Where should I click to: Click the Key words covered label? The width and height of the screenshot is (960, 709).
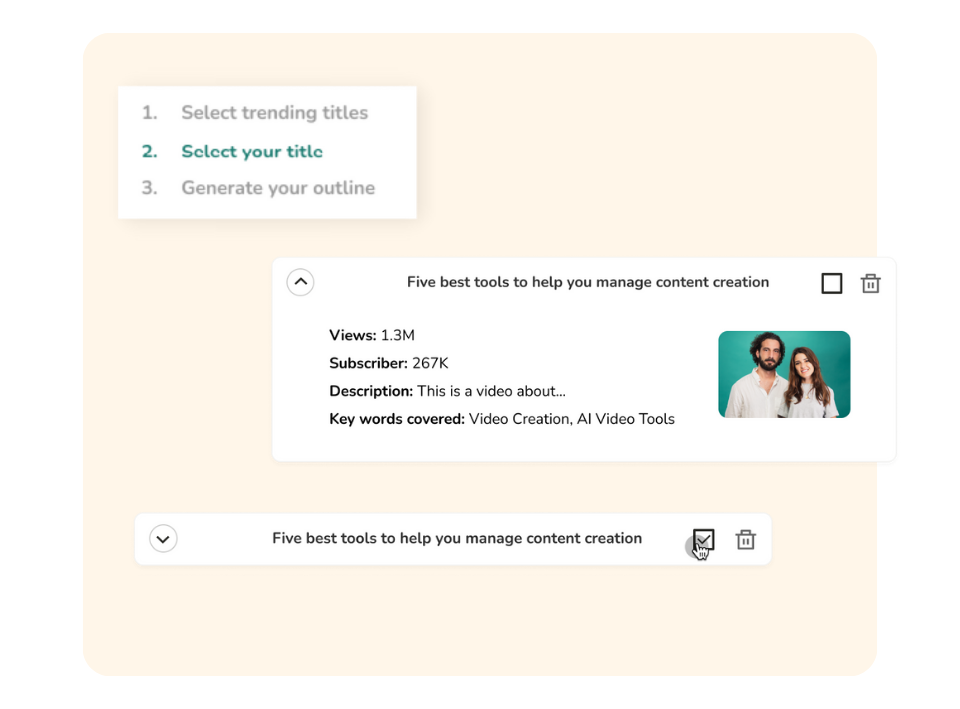[x=398, y=419]
